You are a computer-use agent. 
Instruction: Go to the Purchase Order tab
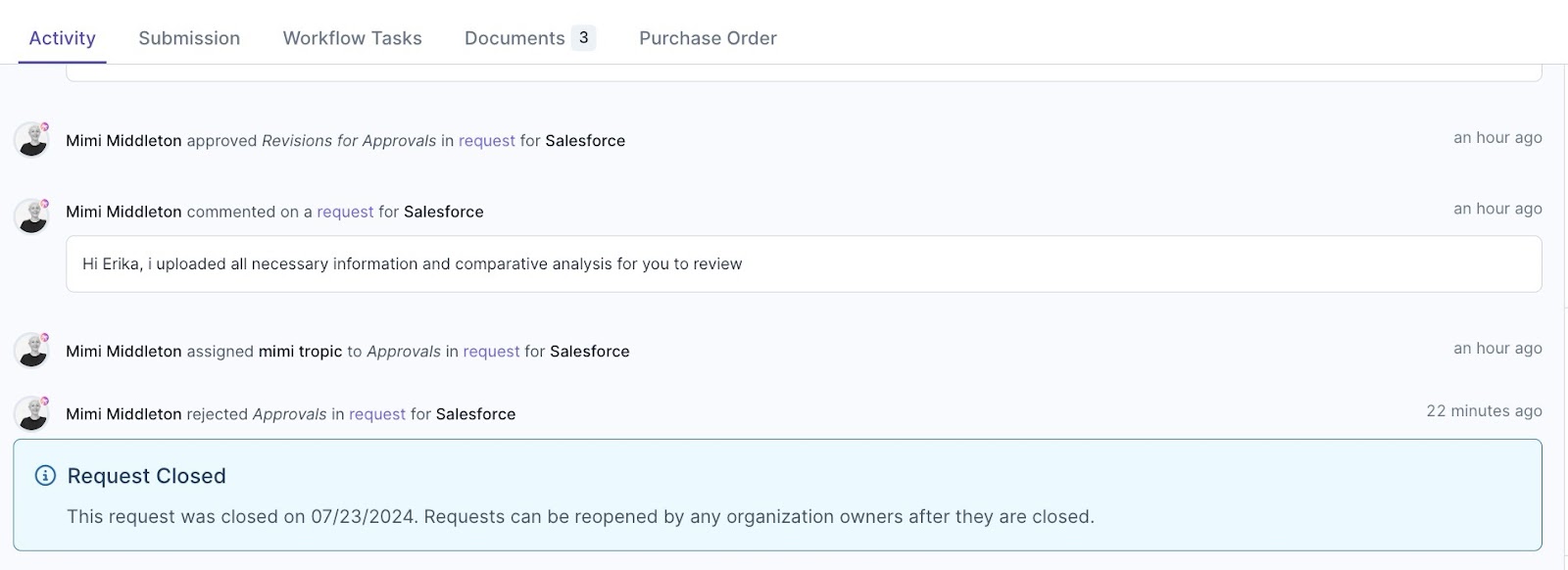point(708,38)
